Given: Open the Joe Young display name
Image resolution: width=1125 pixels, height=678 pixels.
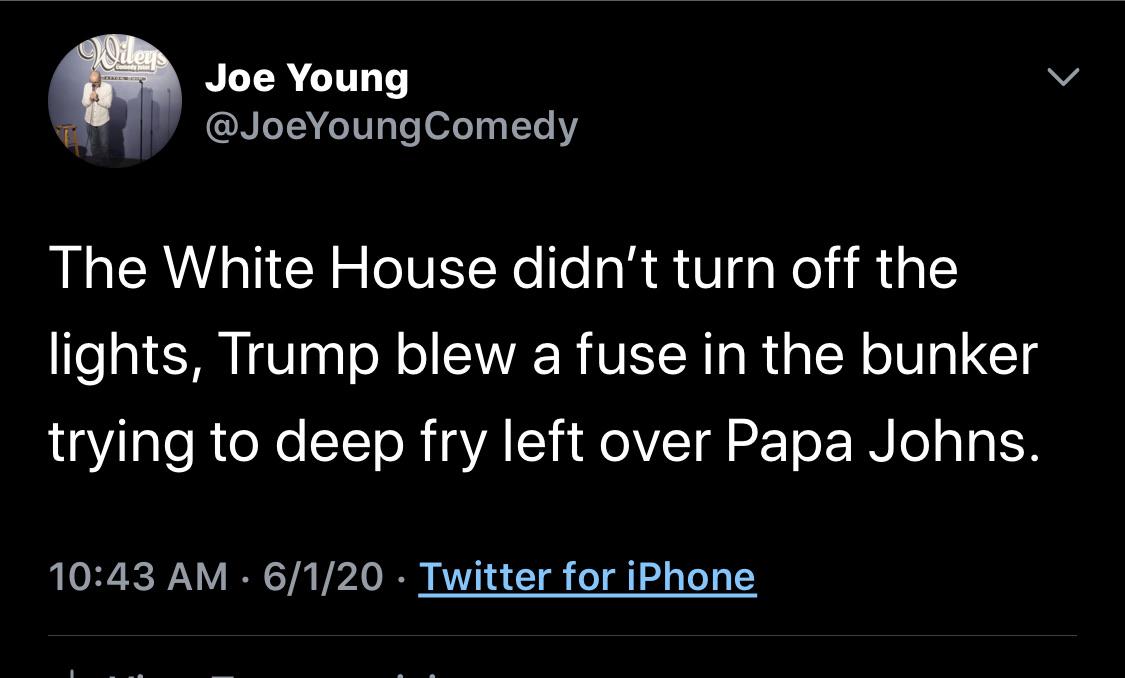Looking at the screenshot, I should point(307,78).
